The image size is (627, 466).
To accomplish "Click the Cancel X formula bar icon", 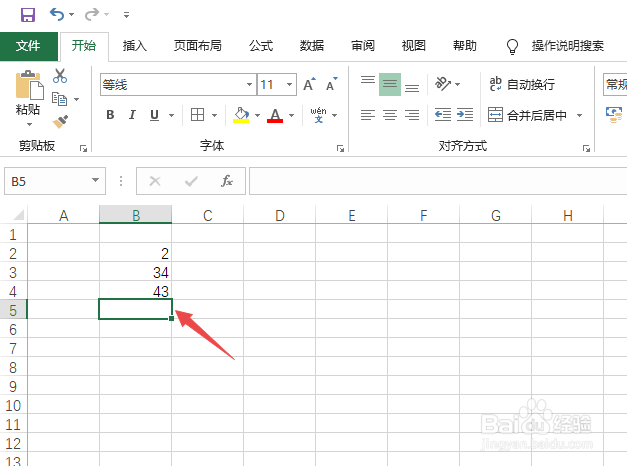I will click(x=155, y=181).
